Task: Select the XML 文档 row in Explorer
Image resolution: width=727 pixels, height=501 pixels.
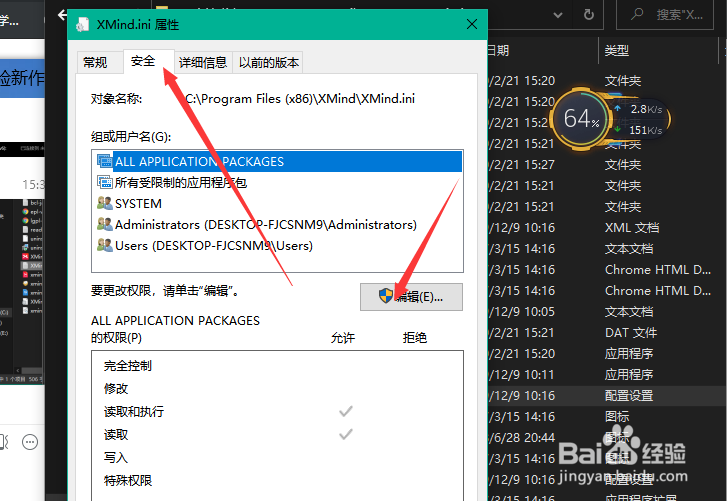Action: tap(607, 228)
